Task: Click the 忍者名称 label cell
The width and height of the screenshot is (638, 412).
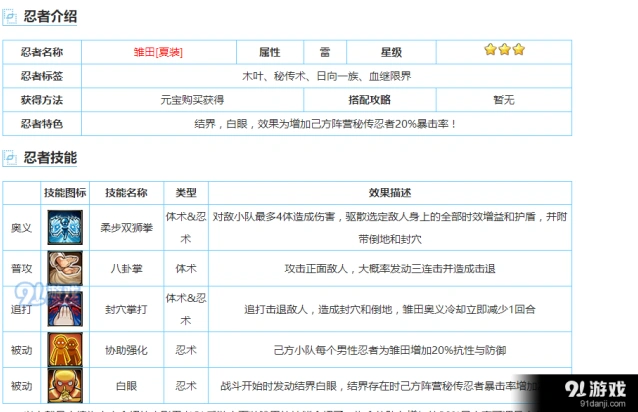Action: pyautogui.click(x=42, y=52)
